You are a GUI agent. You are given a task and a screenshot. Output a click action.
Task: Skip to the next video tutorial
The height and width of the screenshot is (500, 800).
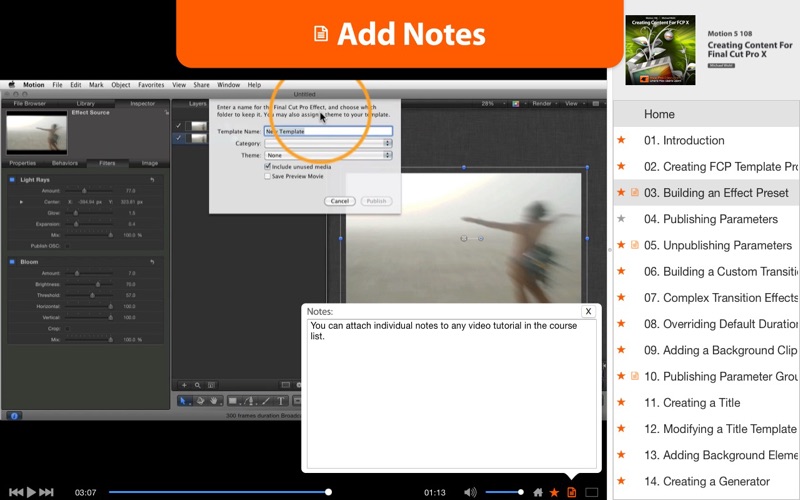(46, 492)
